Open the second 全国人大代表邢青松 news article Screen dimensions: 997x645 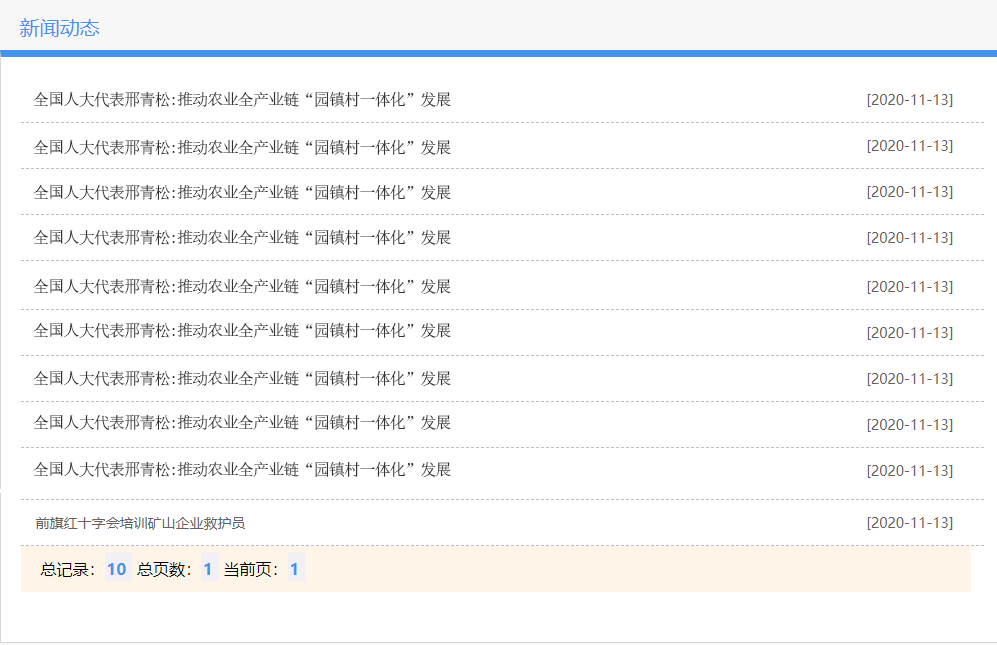click(242, 147)
